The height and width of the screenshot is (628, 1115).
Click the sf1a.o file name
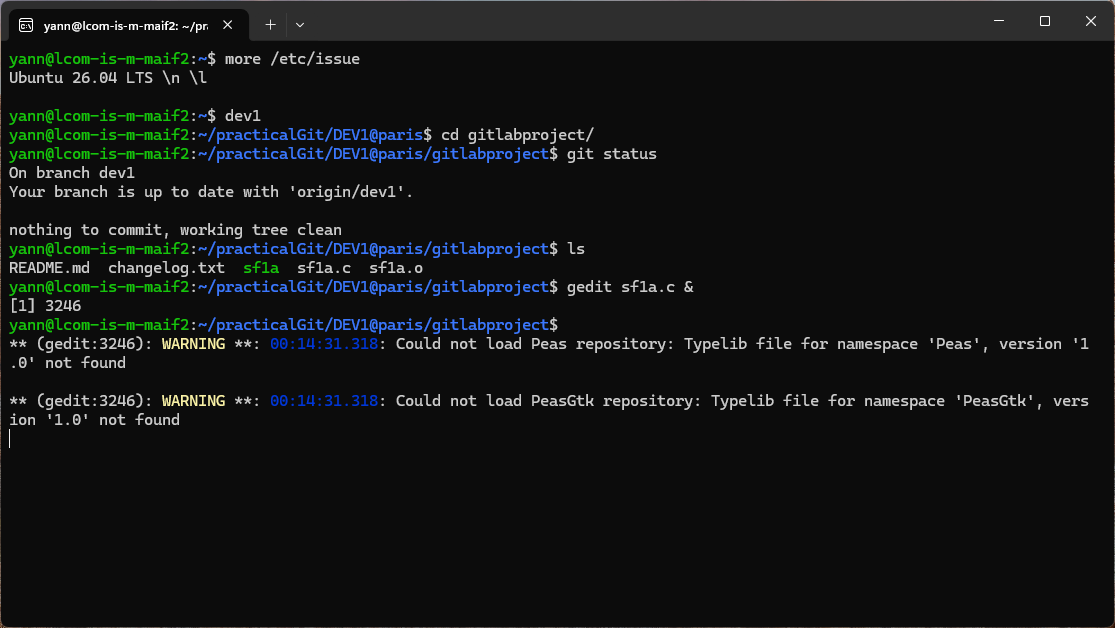coord(396,268)
